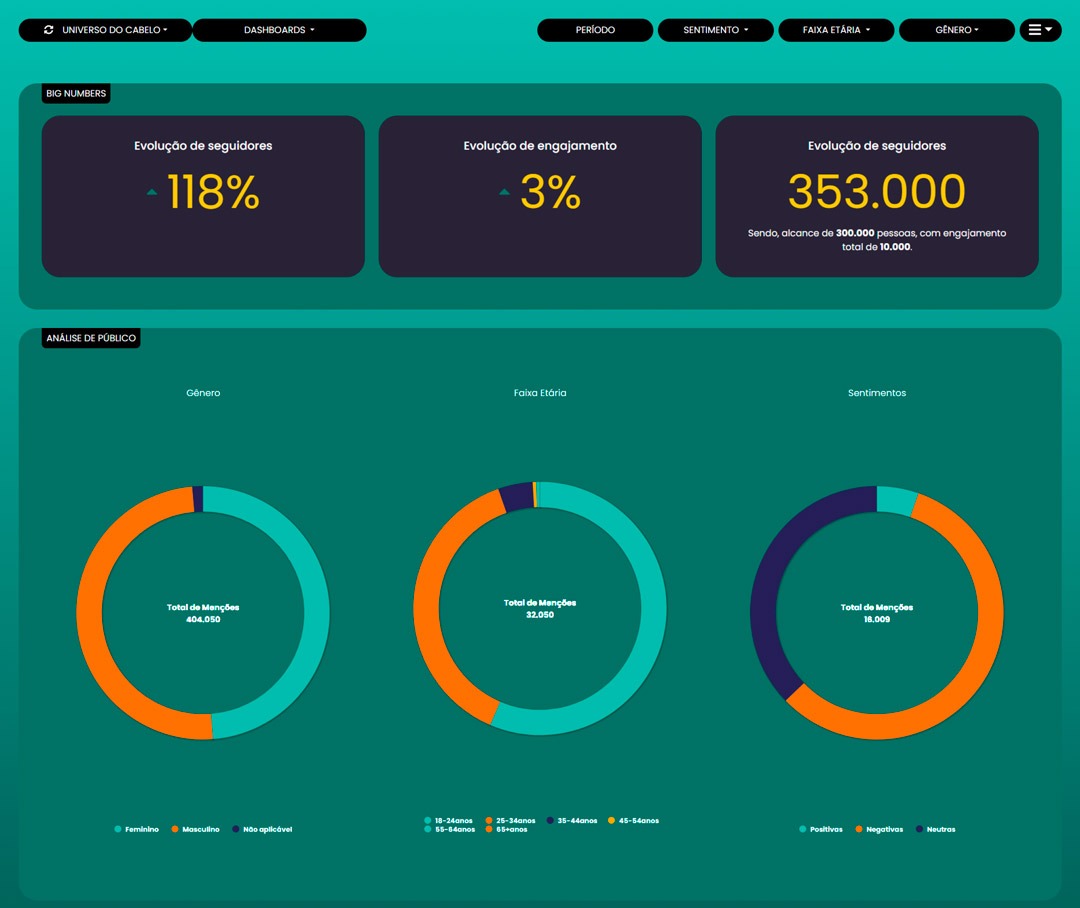This screenshot has height=908, width=1080.
Task: Click the Total de Menções 404.050 label
Action: [x=203, y=613]
